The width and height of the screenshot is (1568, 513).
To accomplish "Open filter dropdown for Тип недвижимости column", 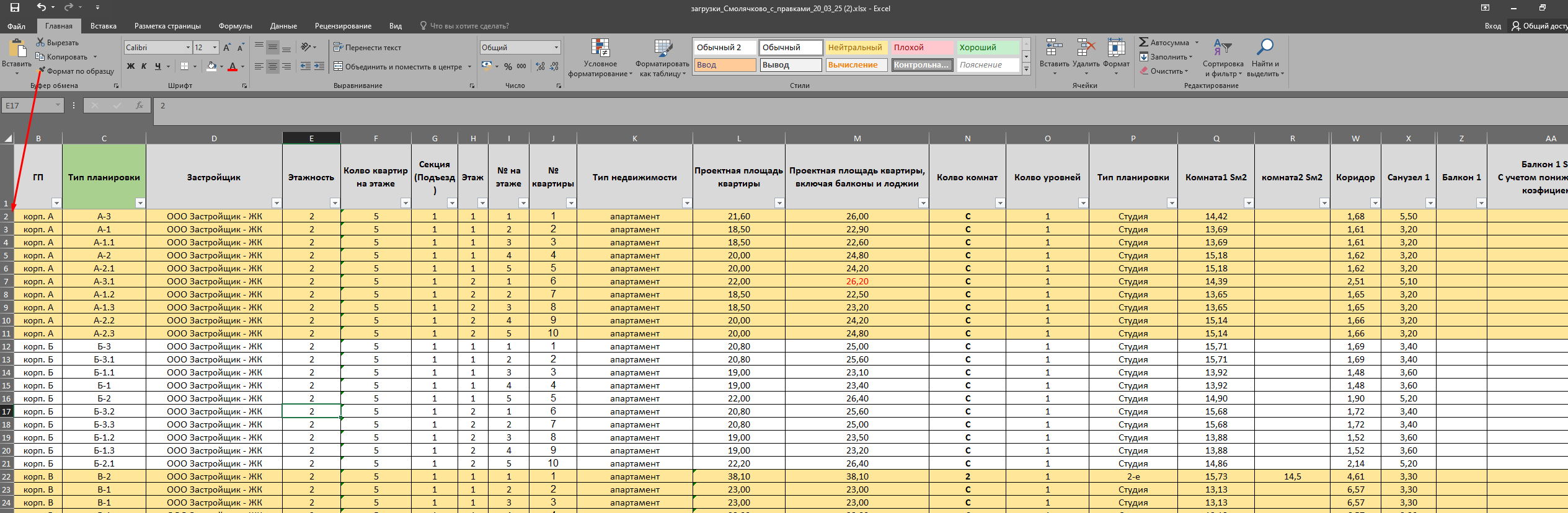I will pos(687,203).
